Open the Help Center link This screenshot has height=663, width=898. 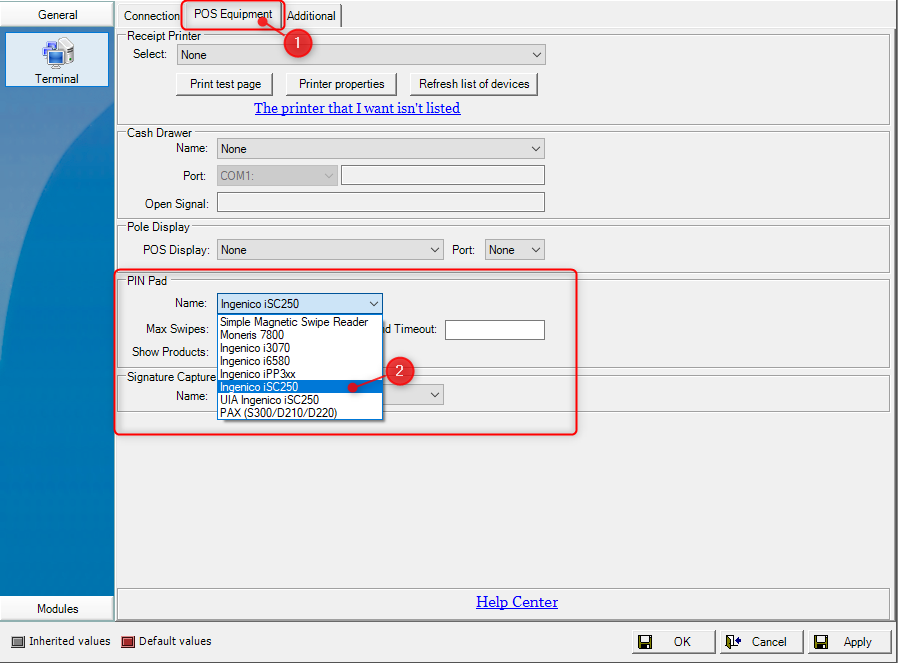click(x=517, y=602)
